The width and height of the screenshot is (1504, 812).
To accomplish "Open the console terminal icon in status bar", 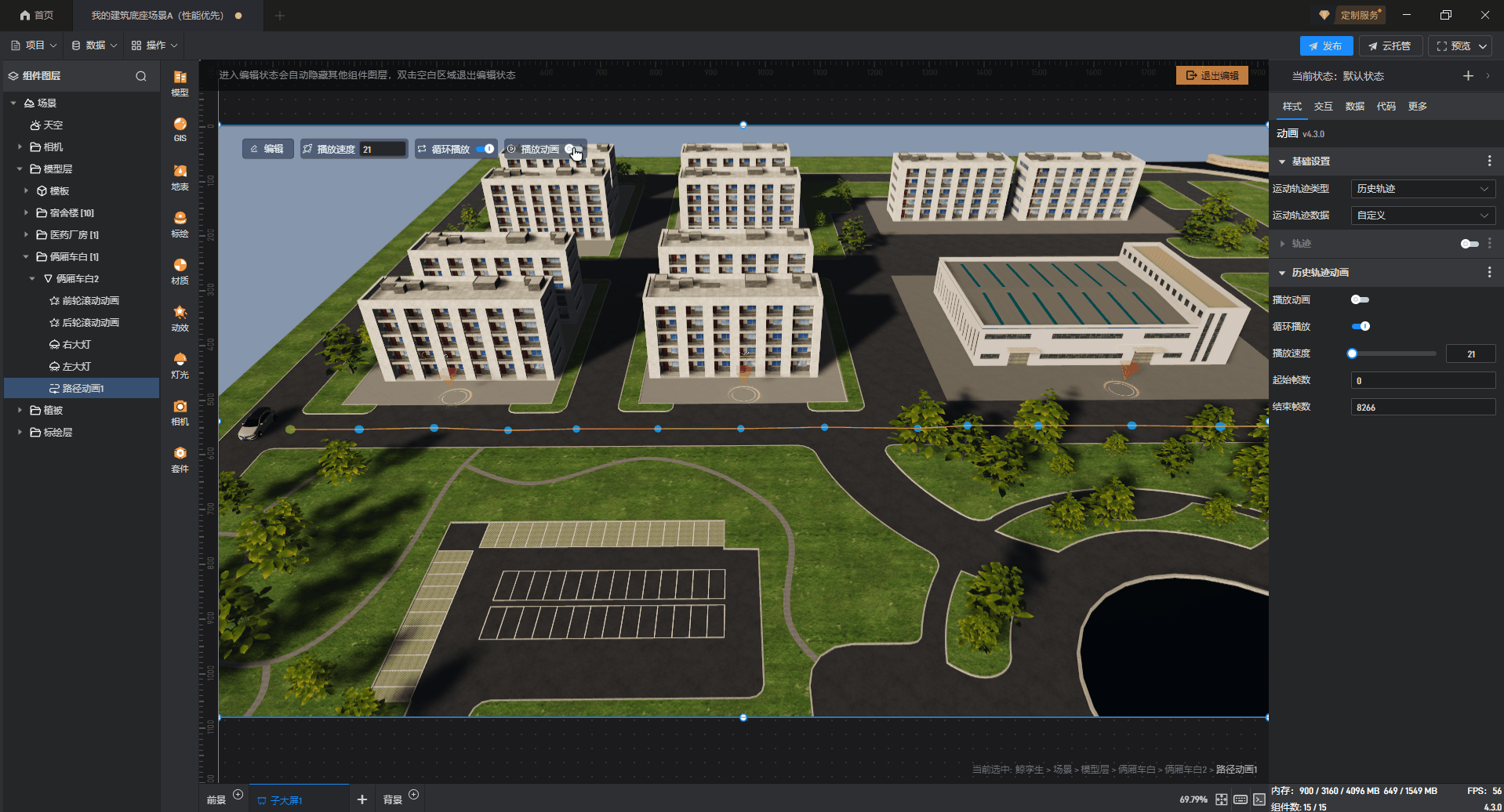I will pyautogui.click(x=1259, y=799).
